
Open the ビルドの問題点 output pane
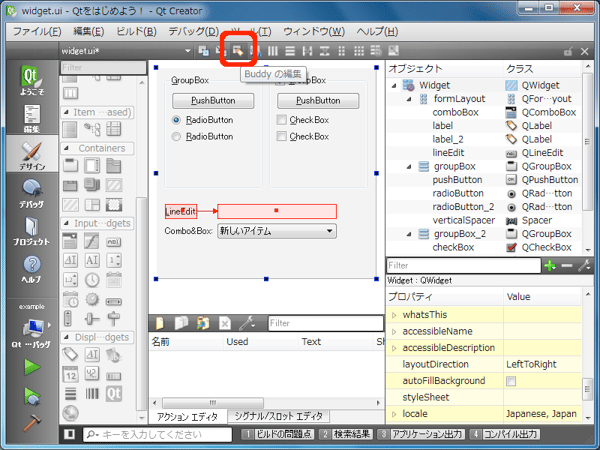pos(285,435)
